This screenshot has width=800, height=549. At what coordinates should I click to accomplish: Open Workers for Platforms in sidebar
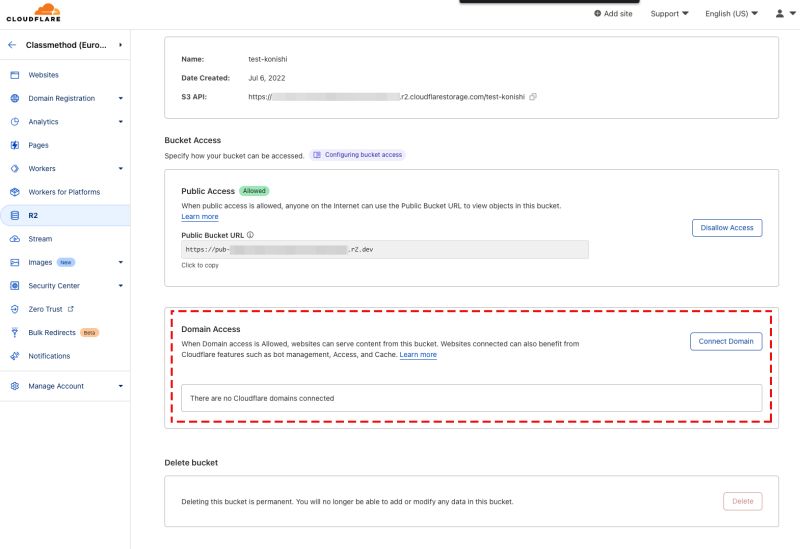click(65, 192)
